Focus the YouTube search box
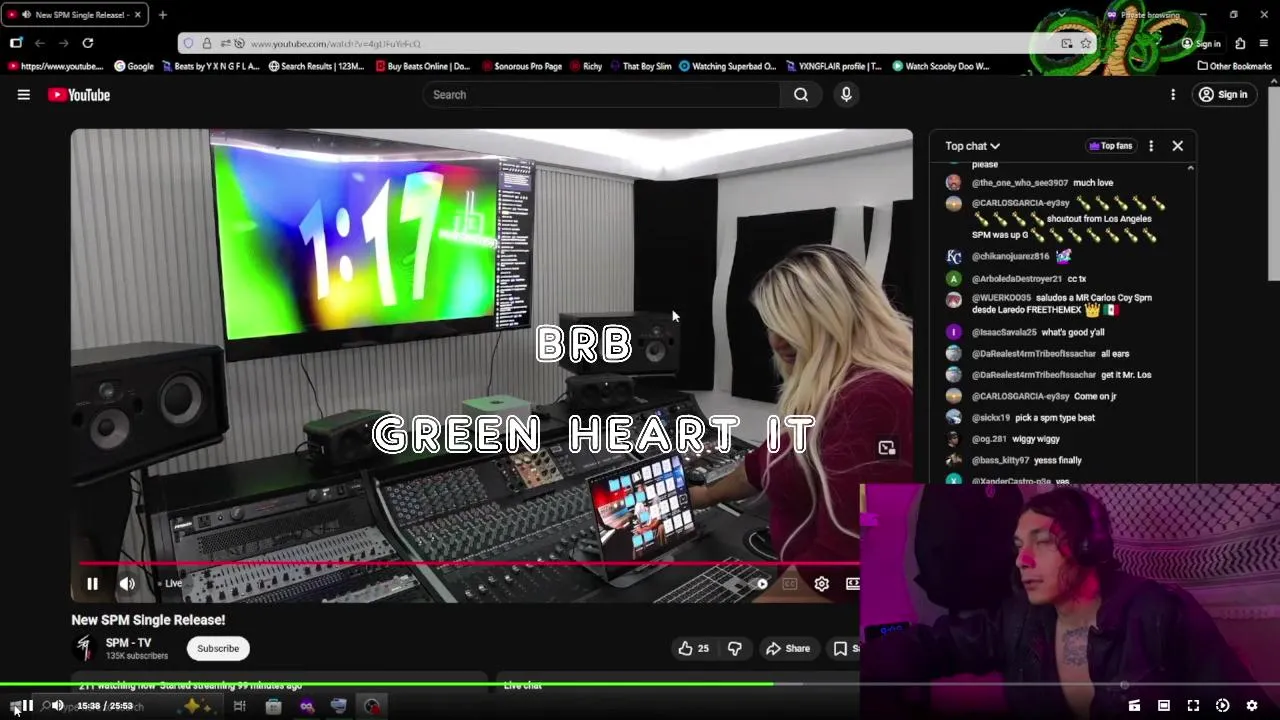The width and height of the screenshot is (1280, 720). [x=601, y=95]
